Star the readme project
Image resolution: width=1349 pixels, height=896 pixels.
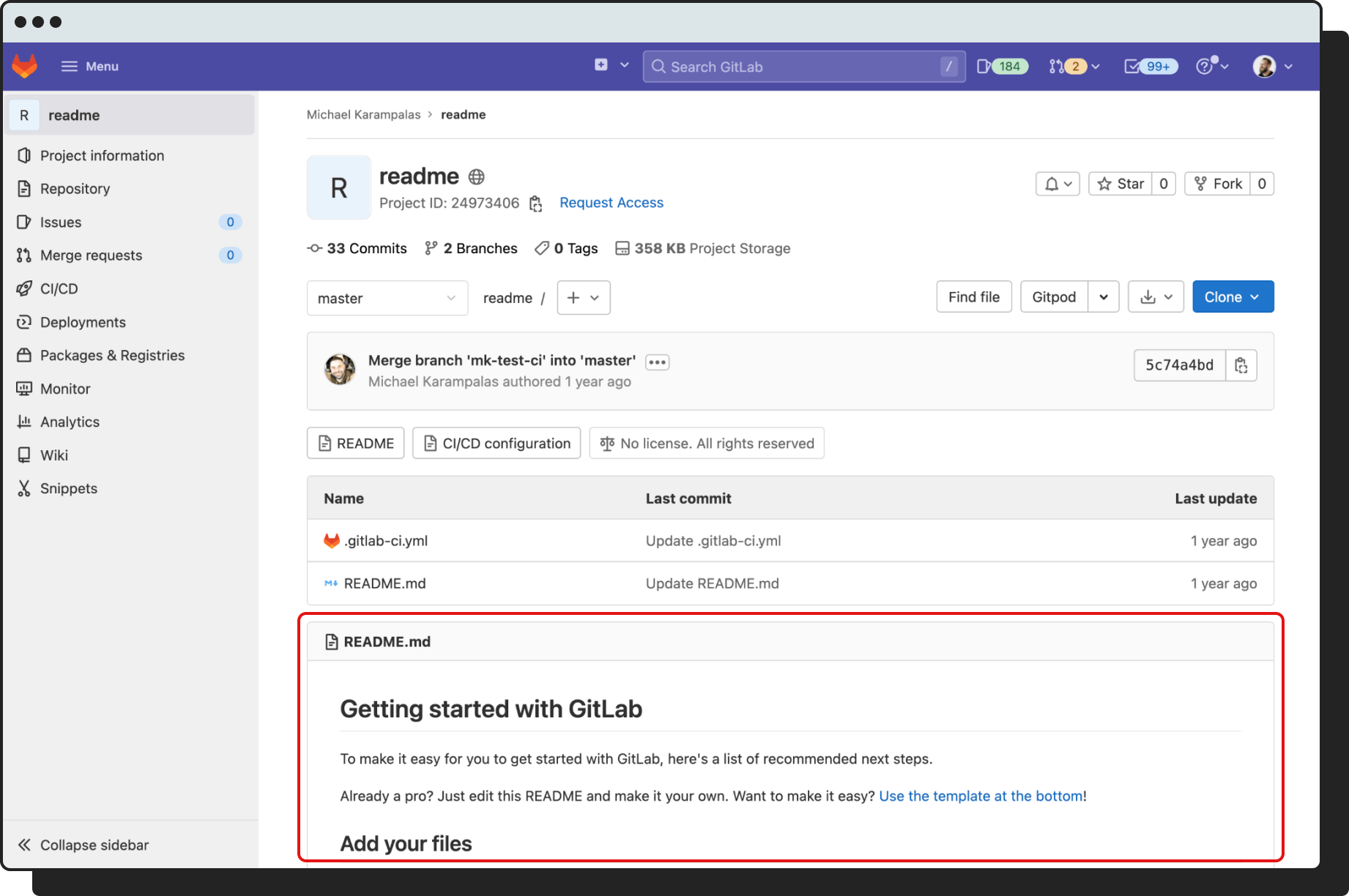1121,184
